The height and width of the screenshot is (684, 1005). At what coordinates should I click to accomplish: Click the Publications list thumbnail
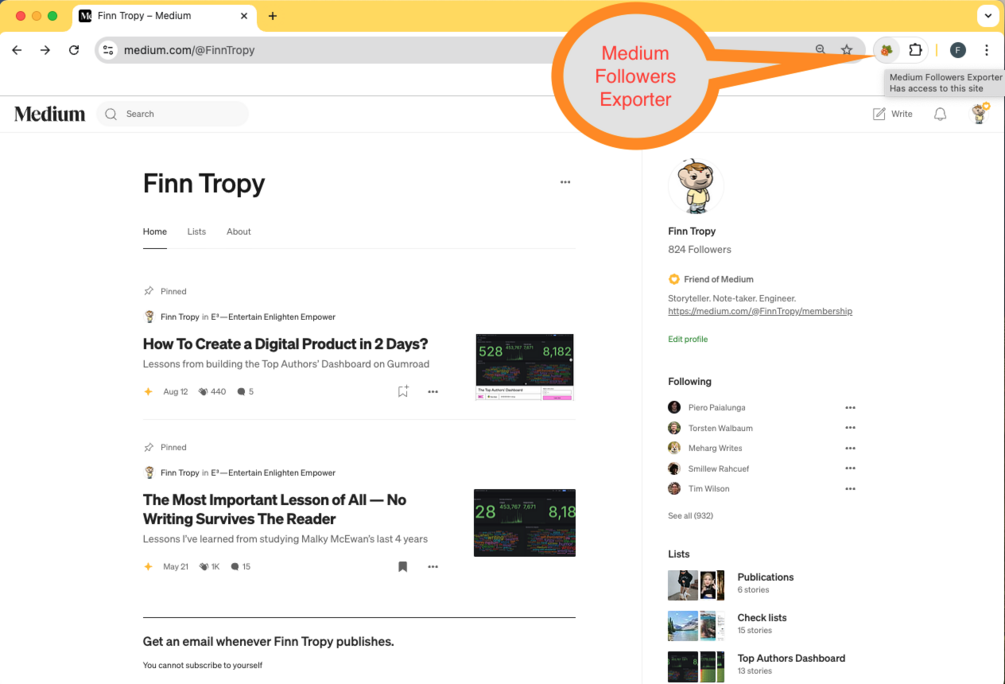(696, 585)
